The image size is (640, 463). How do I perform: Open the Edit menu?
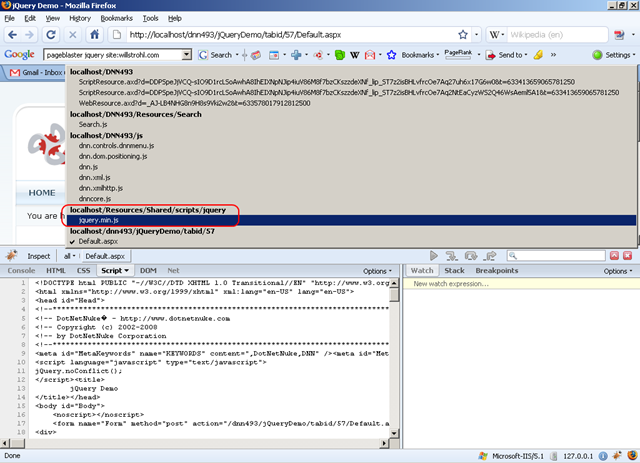click(30, 18)
